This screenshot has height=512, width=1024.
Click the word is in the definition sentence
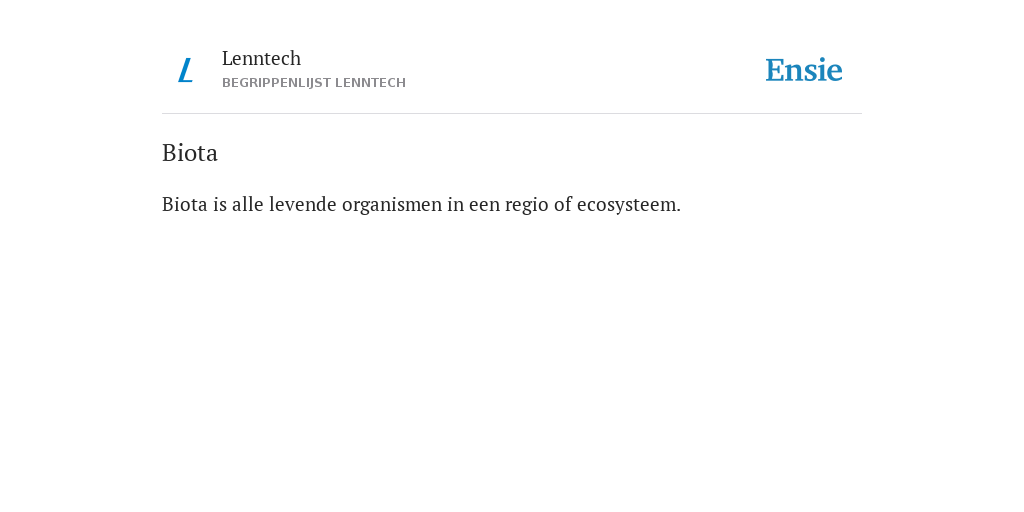[220, 204]
